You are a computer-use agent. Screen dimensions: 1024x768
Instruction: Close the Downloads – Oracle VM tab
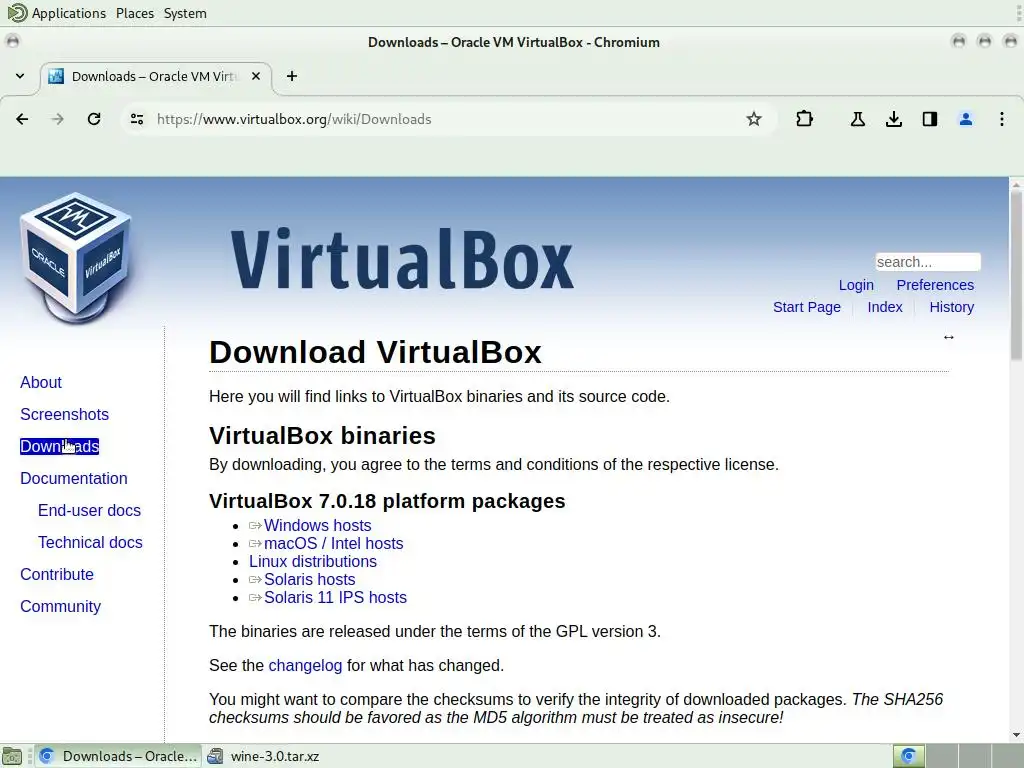(256, 76)
